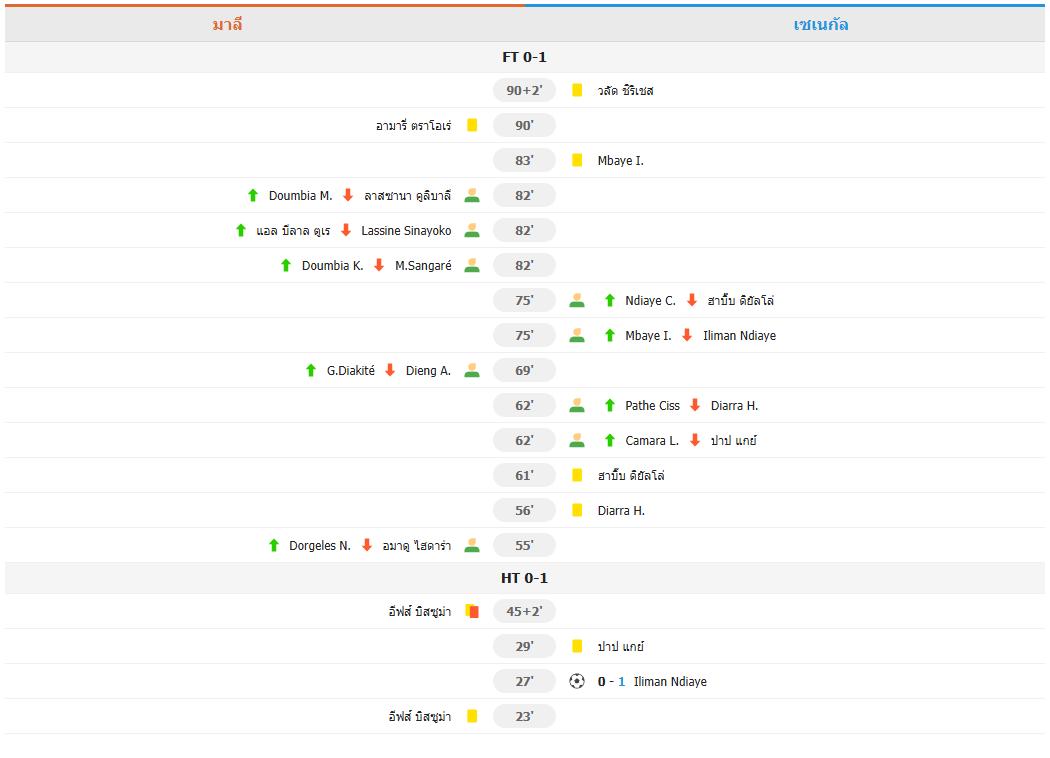Click the FT 0-1 header row
1050x758 pixels.
tap(525, 57)
